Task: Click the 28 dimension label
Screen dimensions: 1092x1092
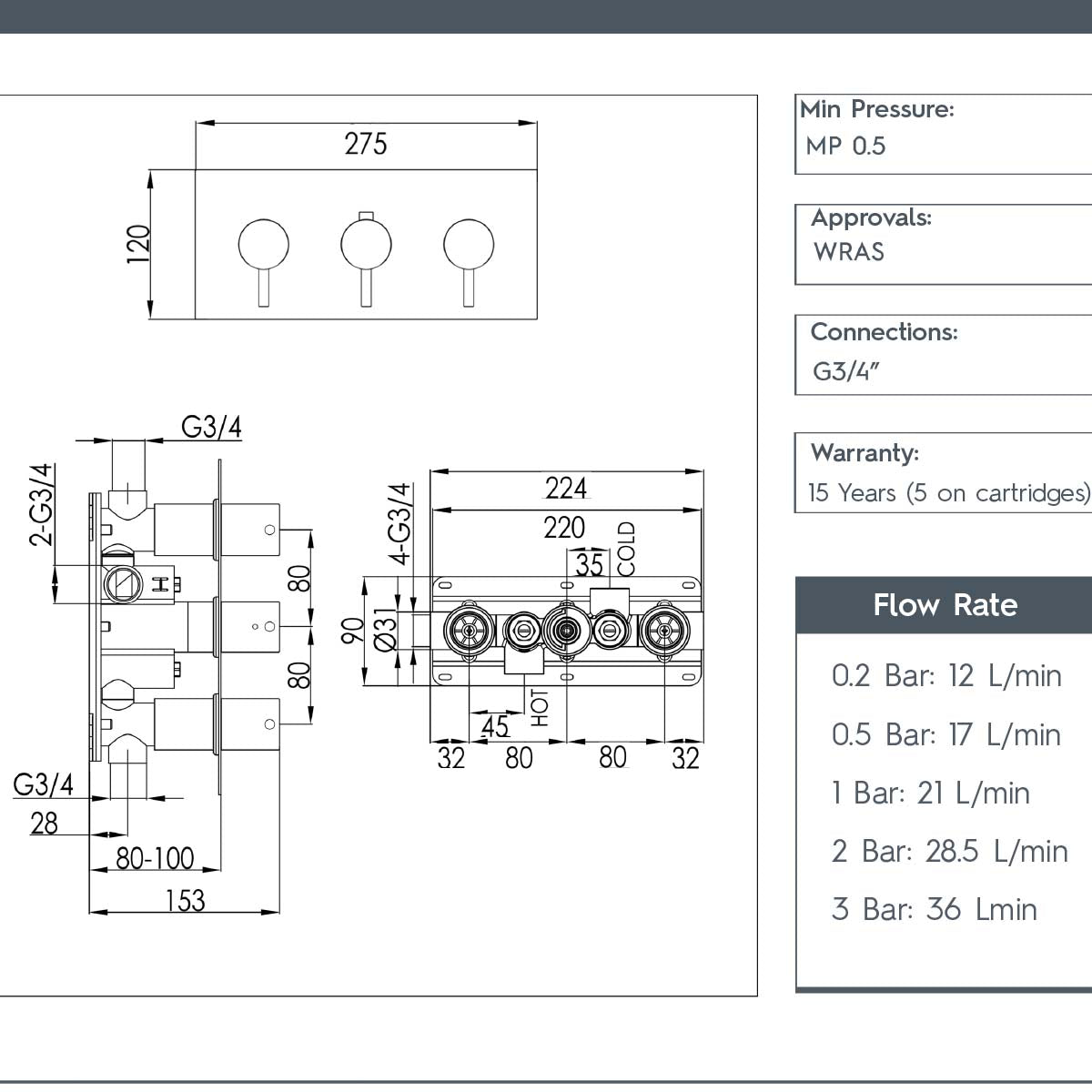Action: tap(44, 824)
